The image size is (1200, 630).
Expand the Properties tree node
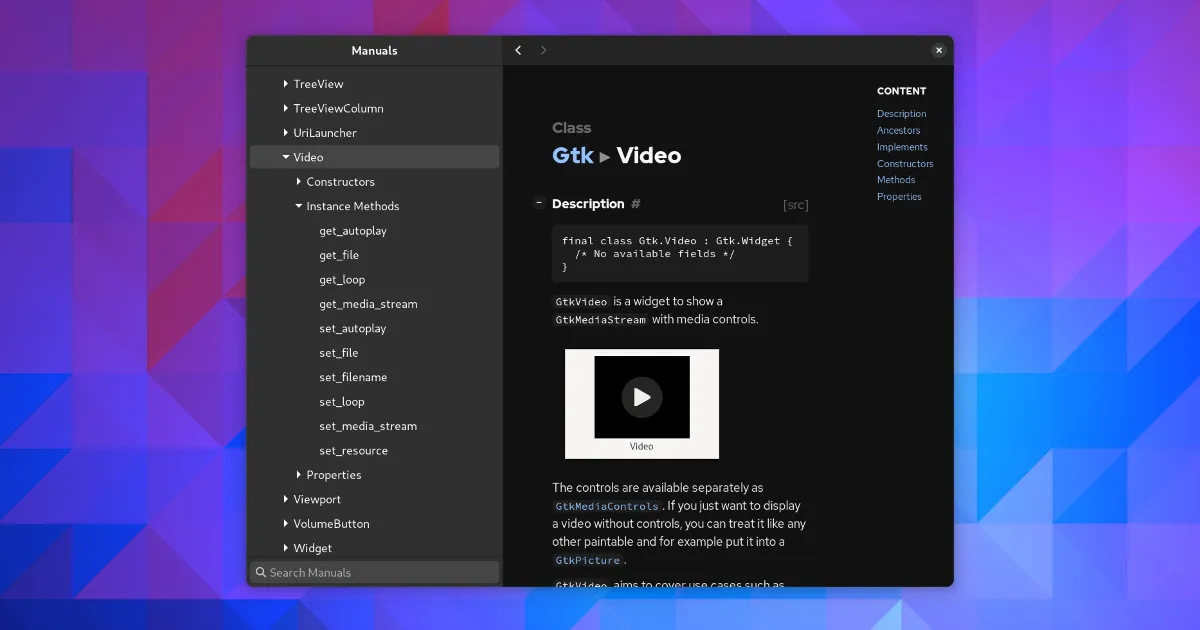(x=299, y=475)
